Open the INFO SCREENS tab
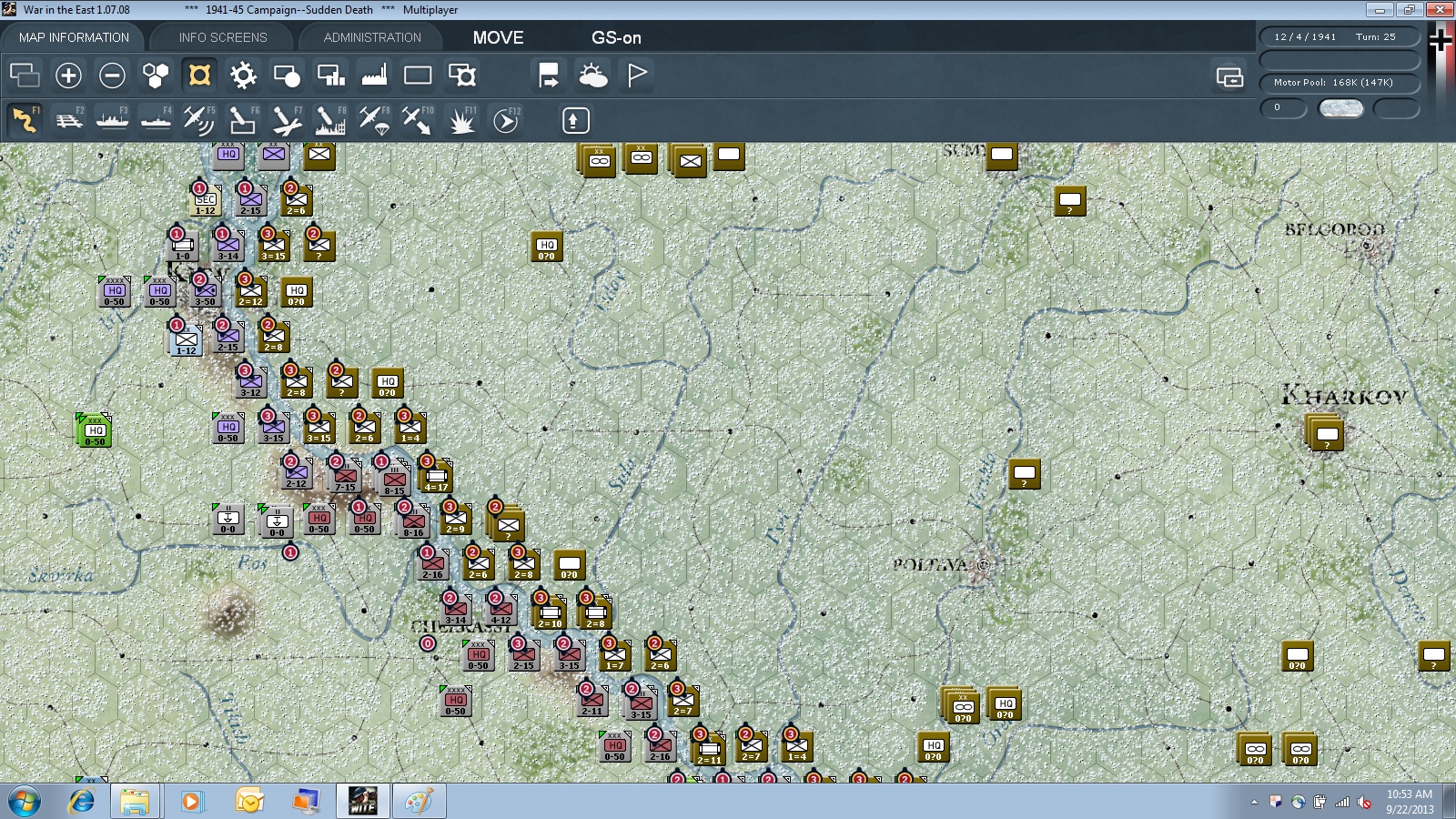 [x=223, y=37]
